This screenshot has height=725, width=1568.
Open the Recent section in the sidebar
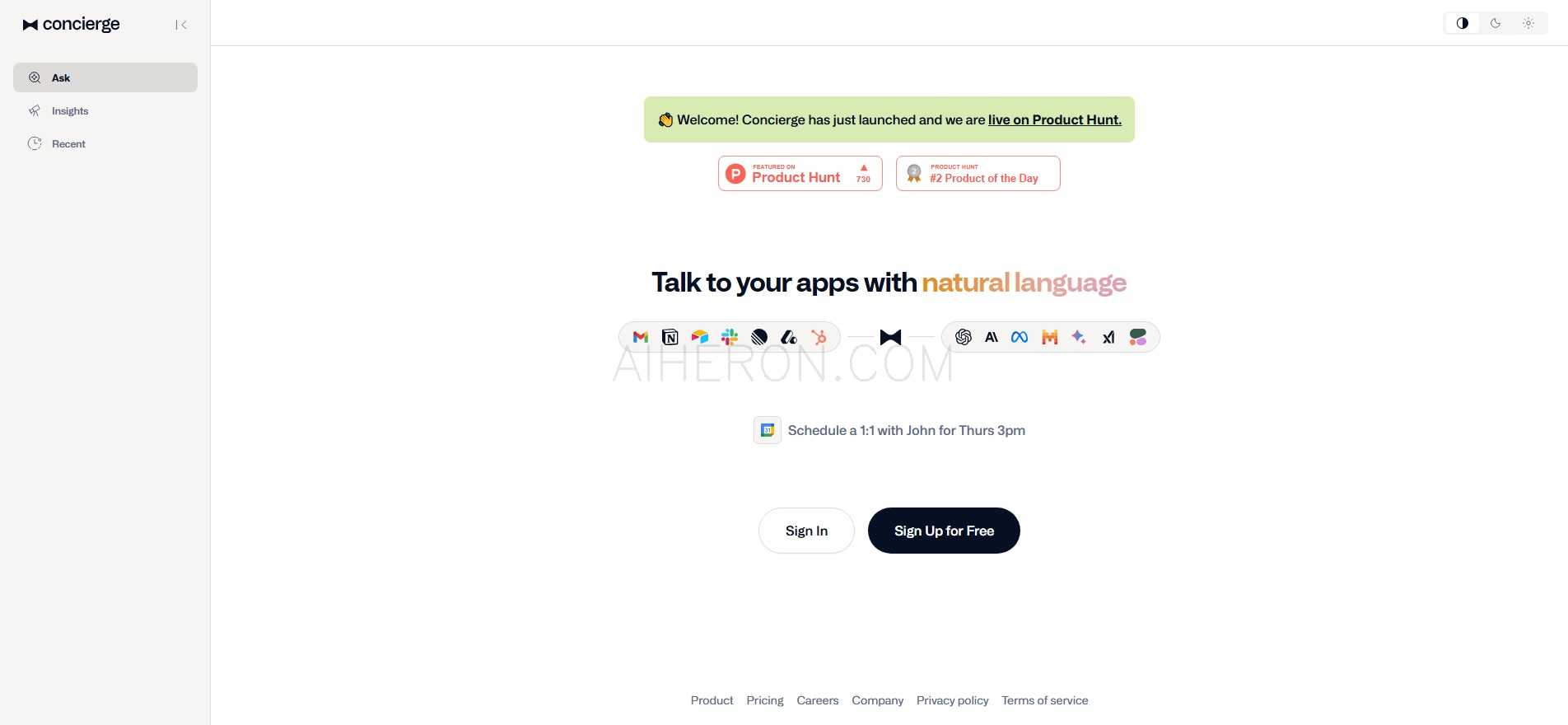(x=105, y=143)
